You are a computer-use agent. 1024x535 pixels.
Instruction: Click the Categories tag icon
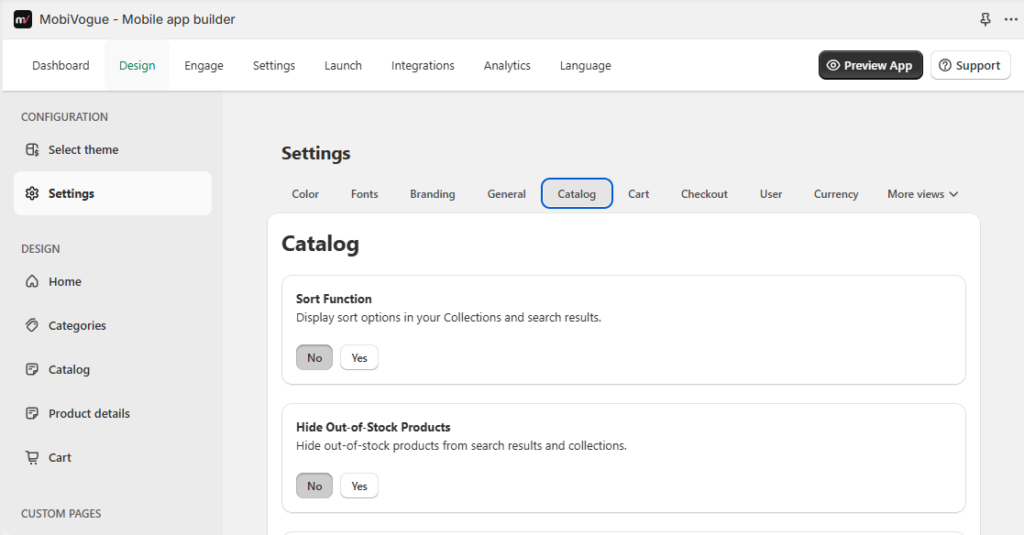pyautogui.click(x=32, y=325)
